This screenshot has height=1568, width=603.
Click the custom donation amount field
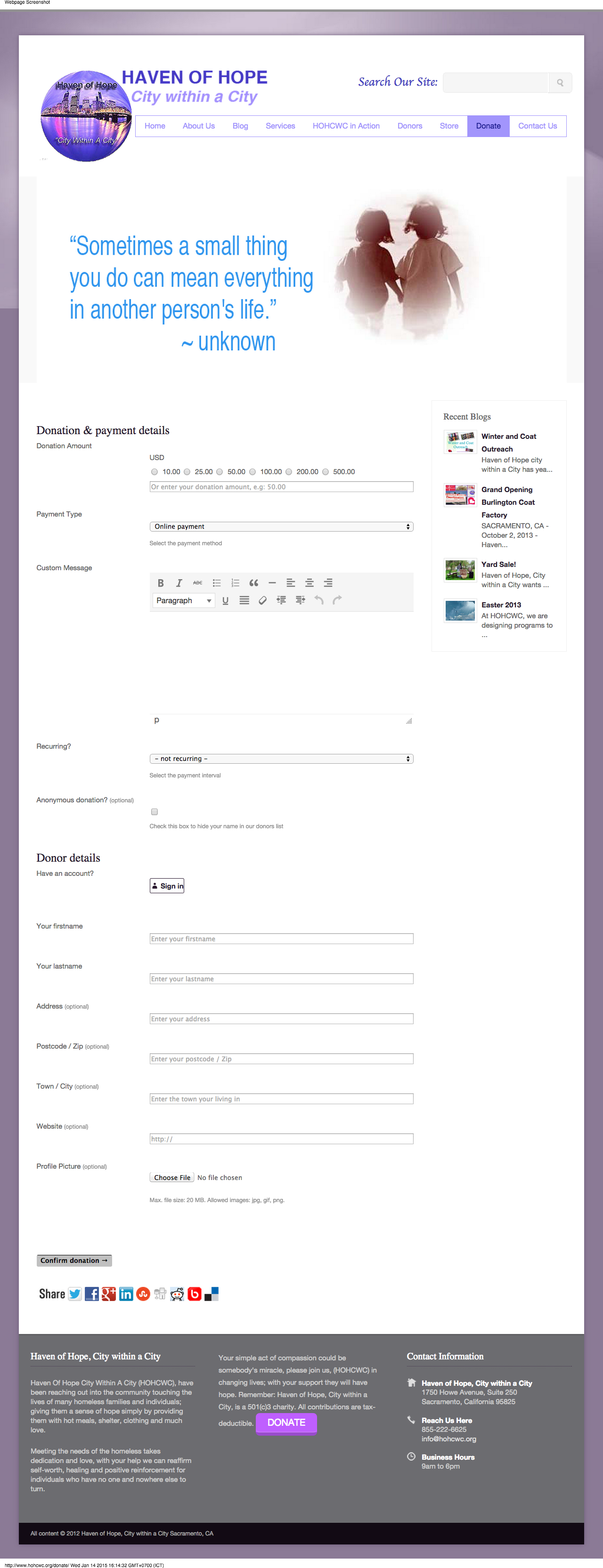tap(281, 487)
